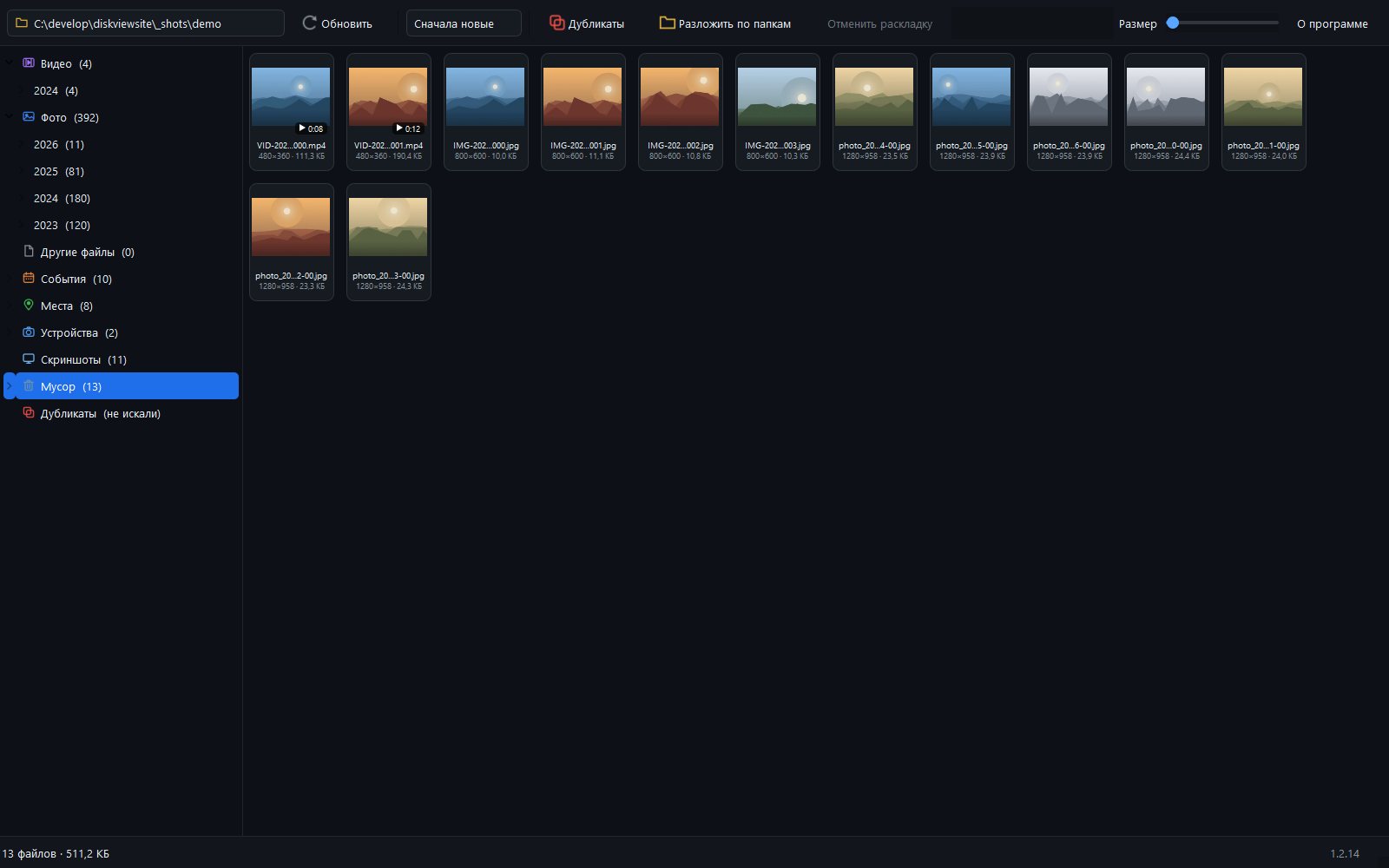The width and height of the screenshot is (1389, 868).
Task: Open the Скриншоты (11) category
Action: pos(83,359)
